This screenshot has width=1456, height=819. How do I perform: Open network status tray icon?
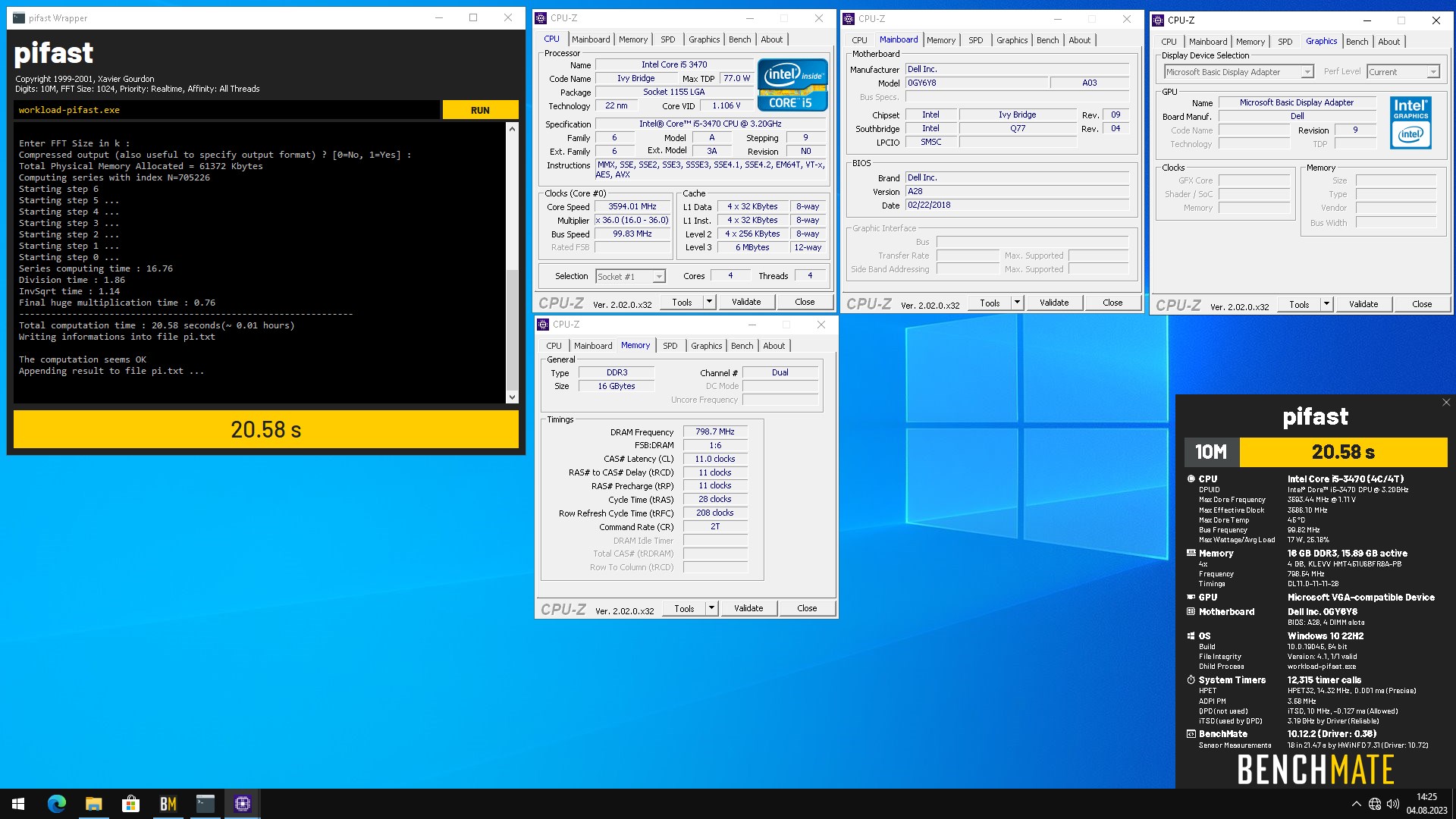(1375, 804)
